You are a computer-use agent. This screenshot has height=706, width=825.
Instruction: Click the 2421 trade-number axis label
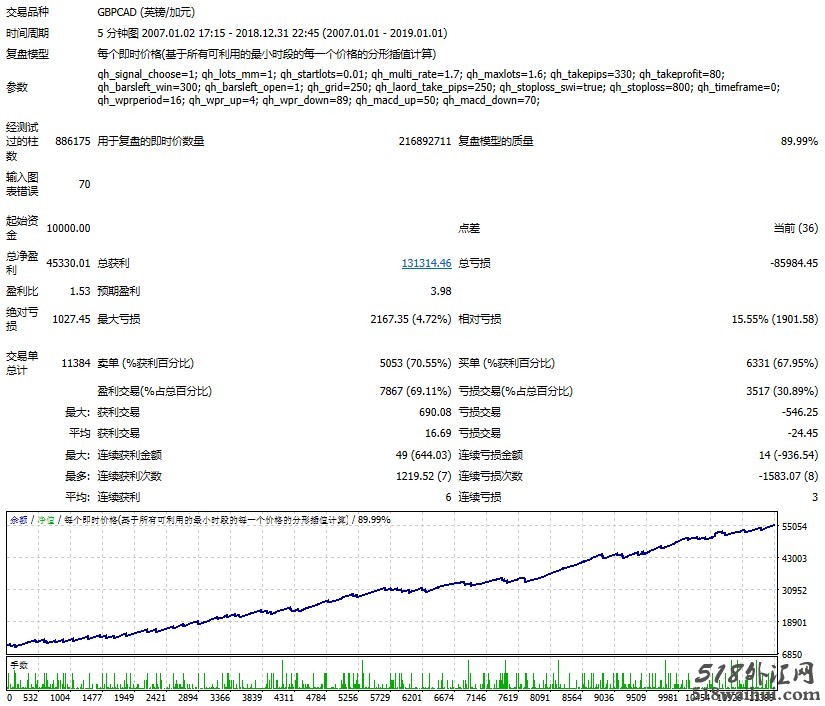(156, 697)
